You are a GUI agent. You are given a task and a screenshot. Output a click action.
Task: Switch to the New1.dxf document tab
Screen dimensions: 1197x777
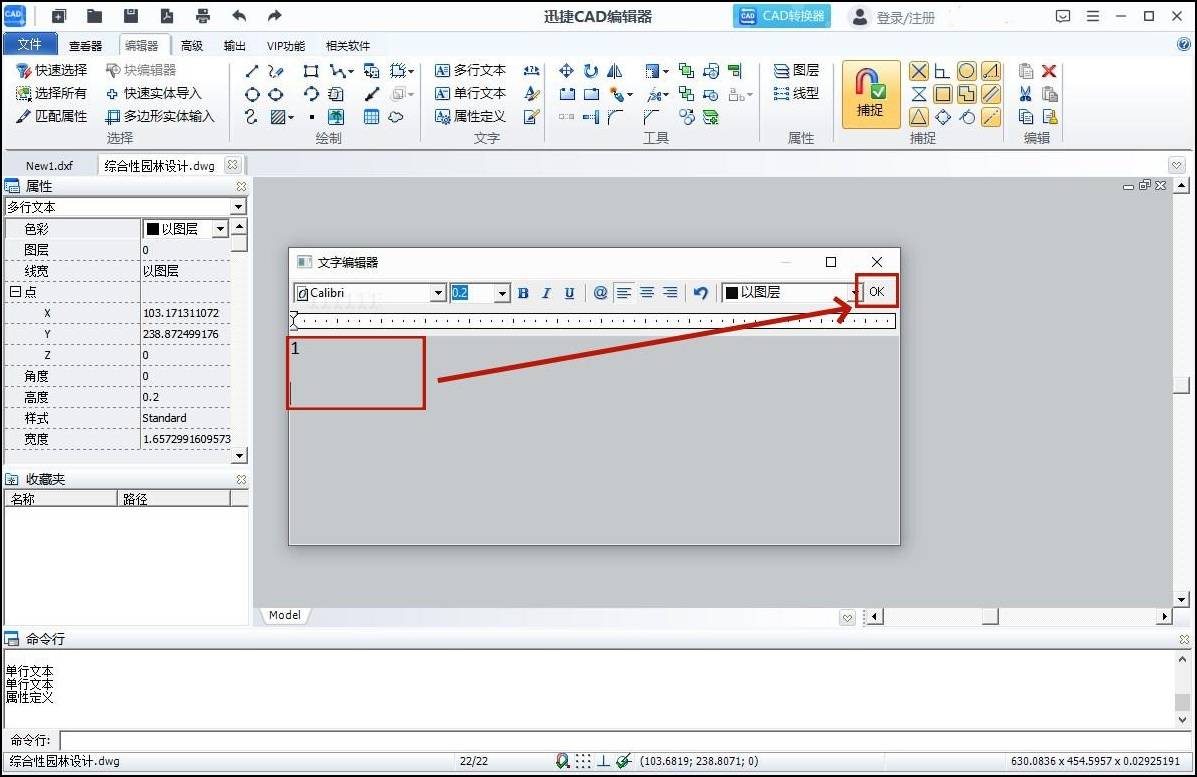coord(50,166)
